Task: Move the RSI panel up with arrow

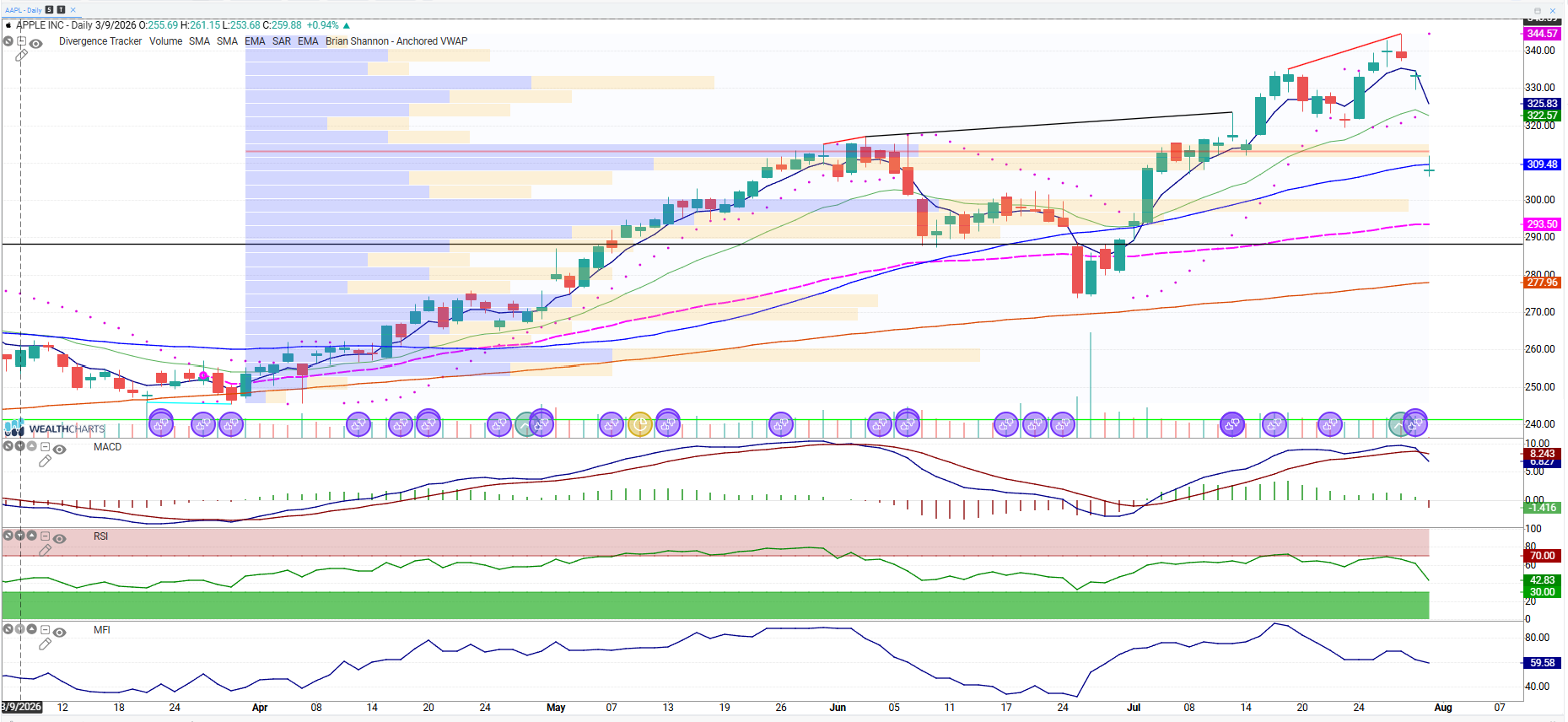Action: (31, 536)
